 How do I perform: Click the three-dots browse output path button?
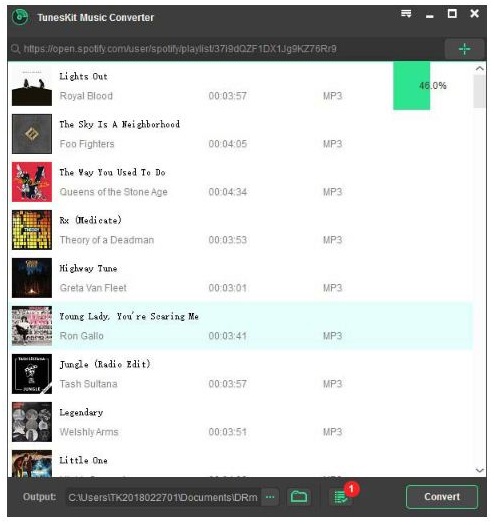point(270,497)
